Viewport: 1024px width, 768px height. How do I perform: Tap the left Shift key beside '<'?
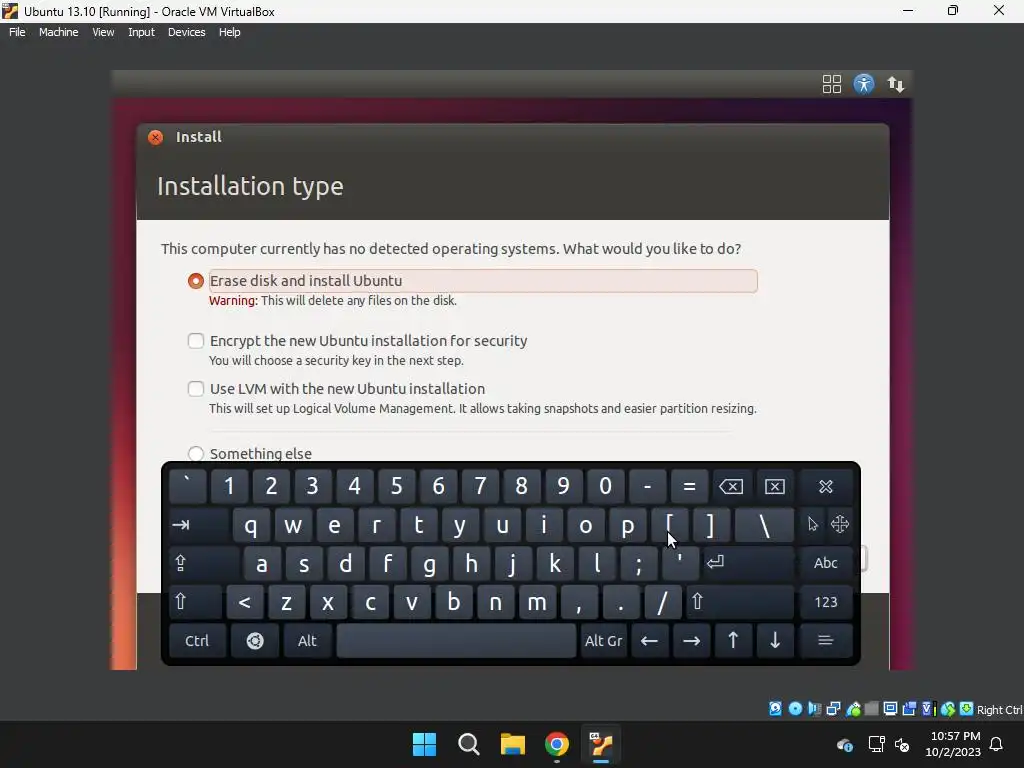[195, 602]
